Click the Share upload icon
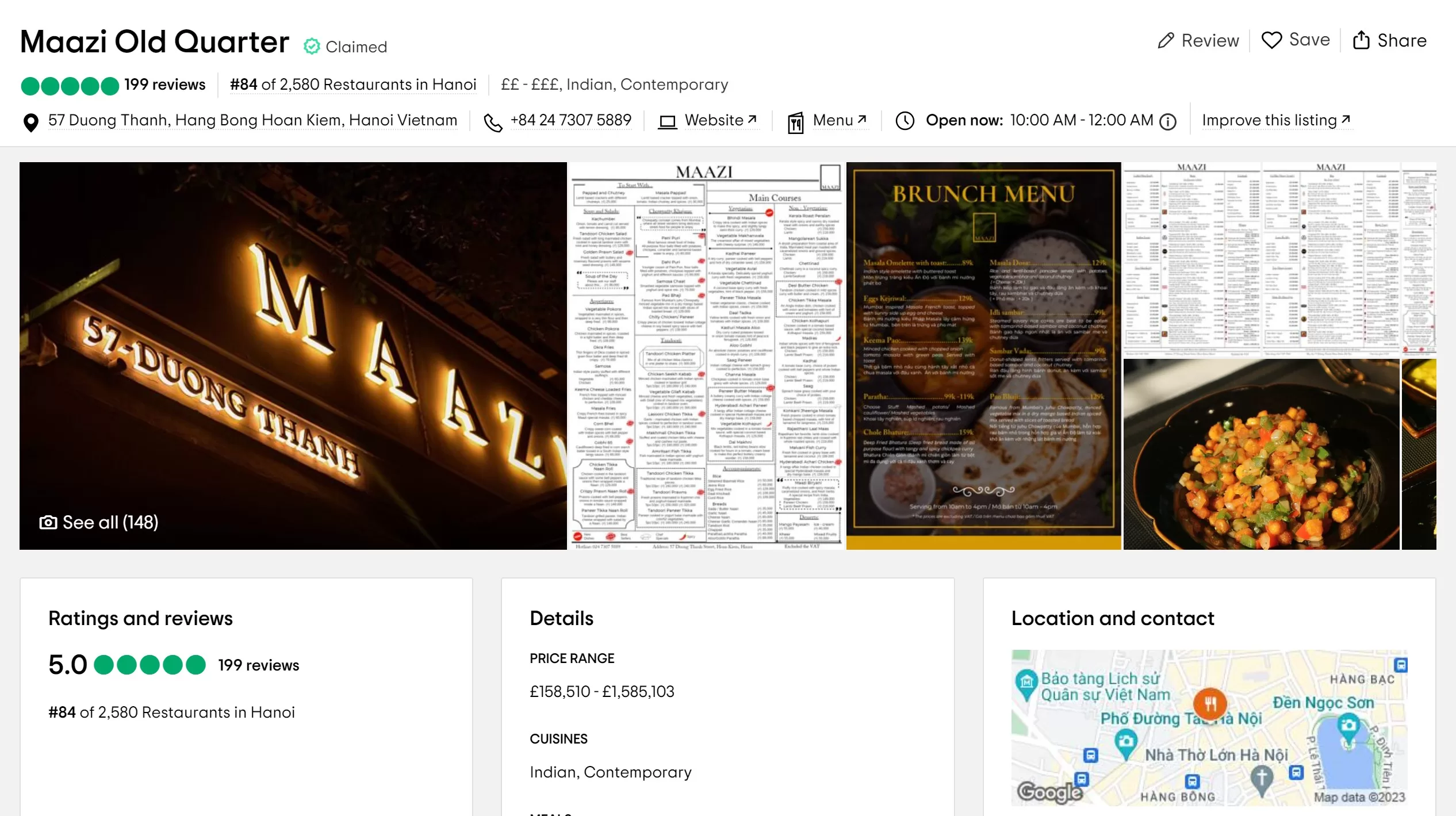1456x816 pixels. click(x=1361, y=40)
